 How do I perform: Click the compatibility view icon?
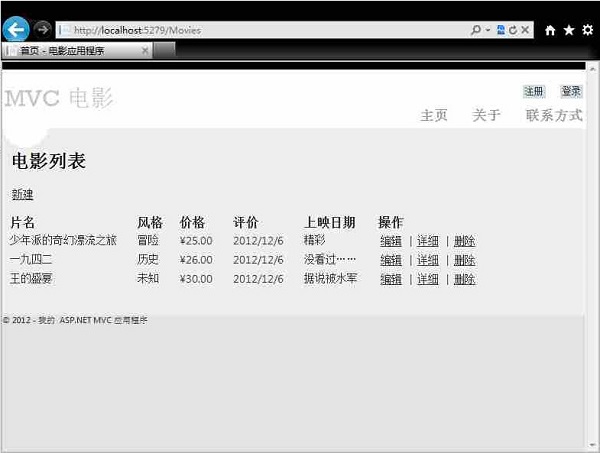(501, 29)
